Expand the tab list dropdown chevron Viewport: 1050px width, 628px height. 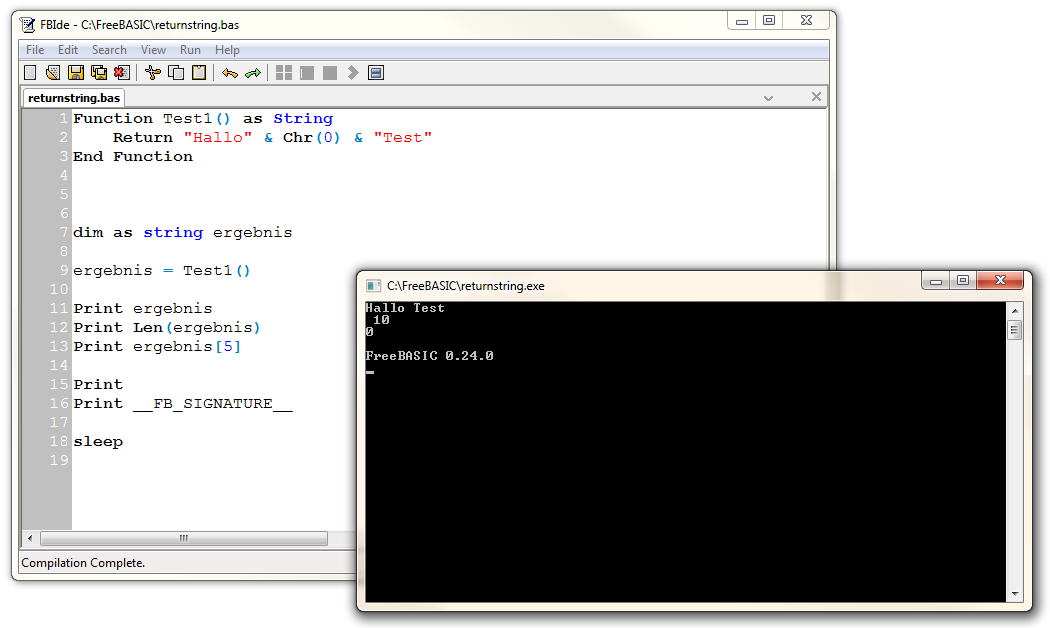coord(768,98)
